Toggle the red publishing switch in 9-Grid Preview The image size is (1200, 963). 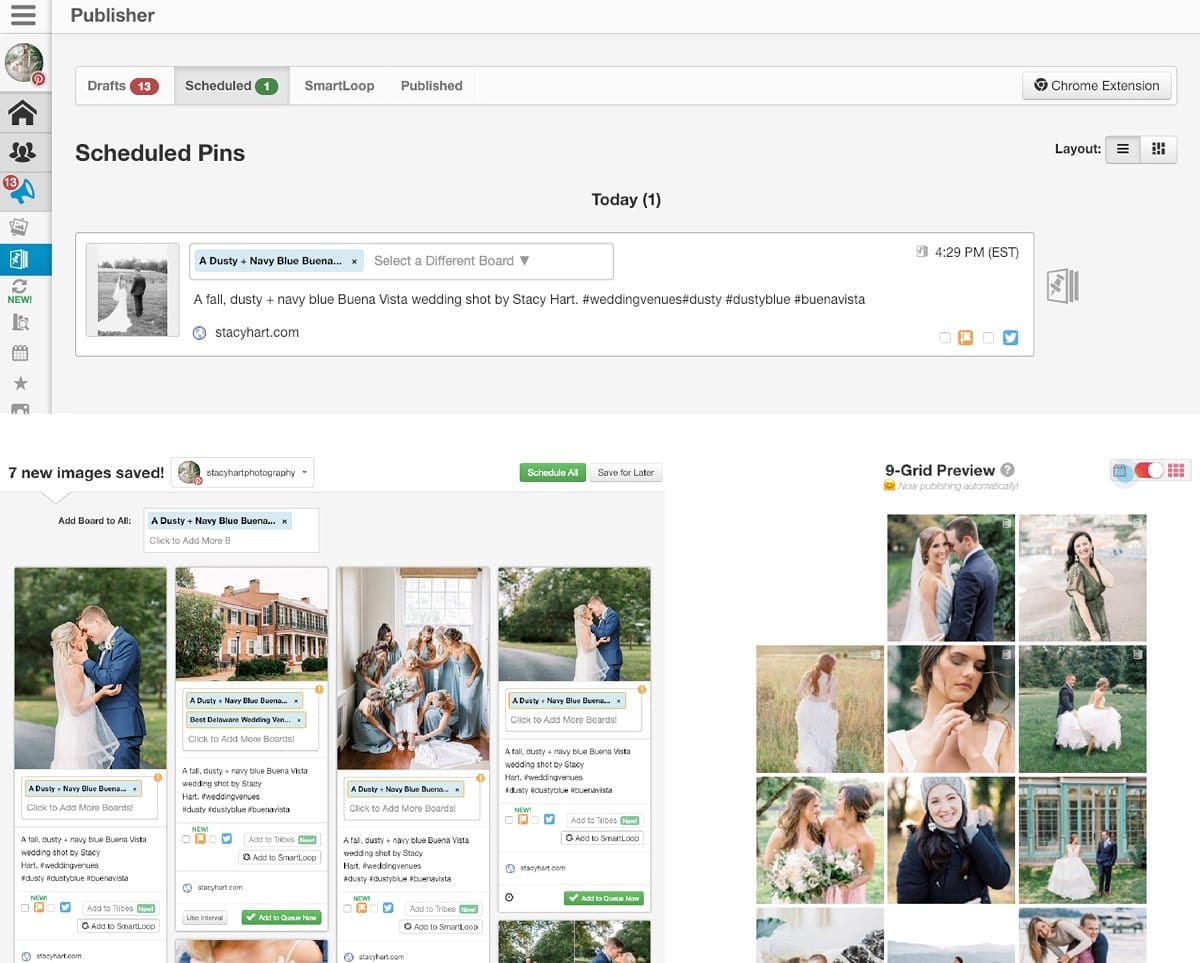(1150, 470)
